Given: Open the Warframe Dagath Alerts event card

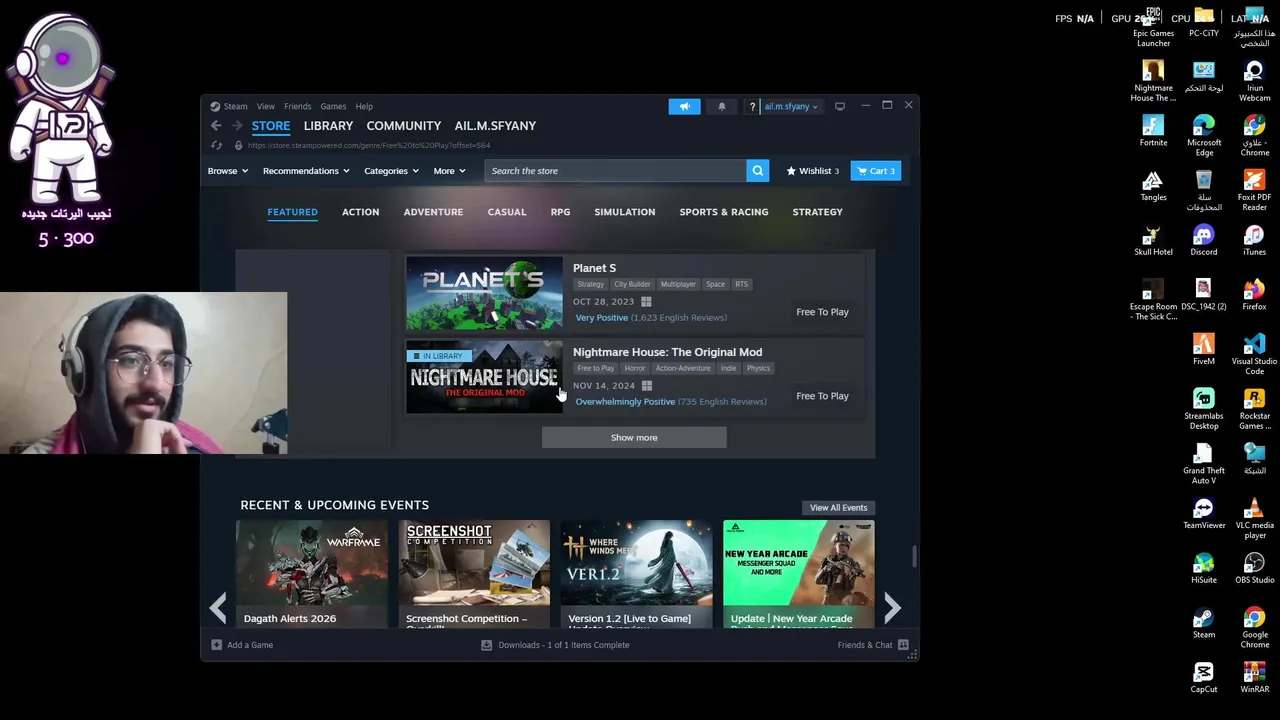Looking at the screenshot, I should pos(312,574).
